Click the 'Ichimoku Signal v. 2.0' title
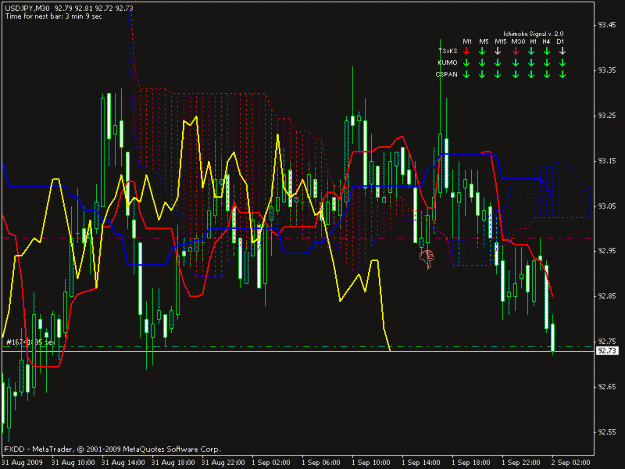The width and height of the screenshot is (625, 469). point(533,34)
